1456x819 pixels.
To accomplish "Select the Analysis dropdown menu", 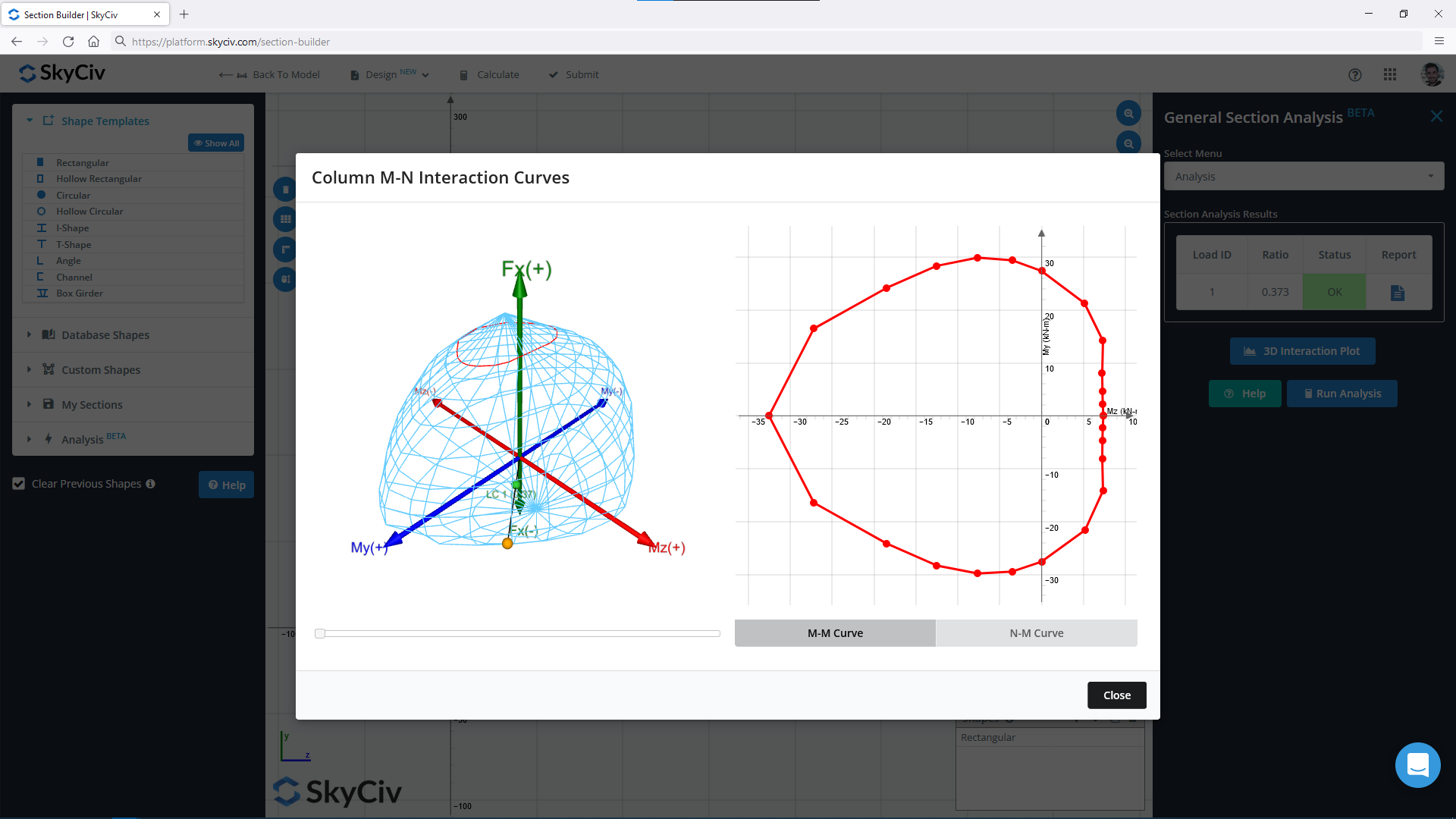I will tap(1301, 176).
